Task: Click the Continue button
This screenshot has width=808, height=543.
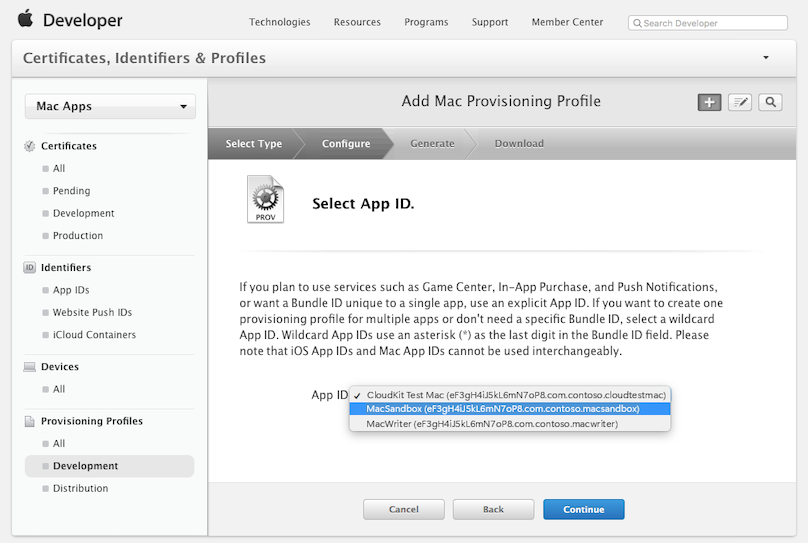Action: coord(583,509)
